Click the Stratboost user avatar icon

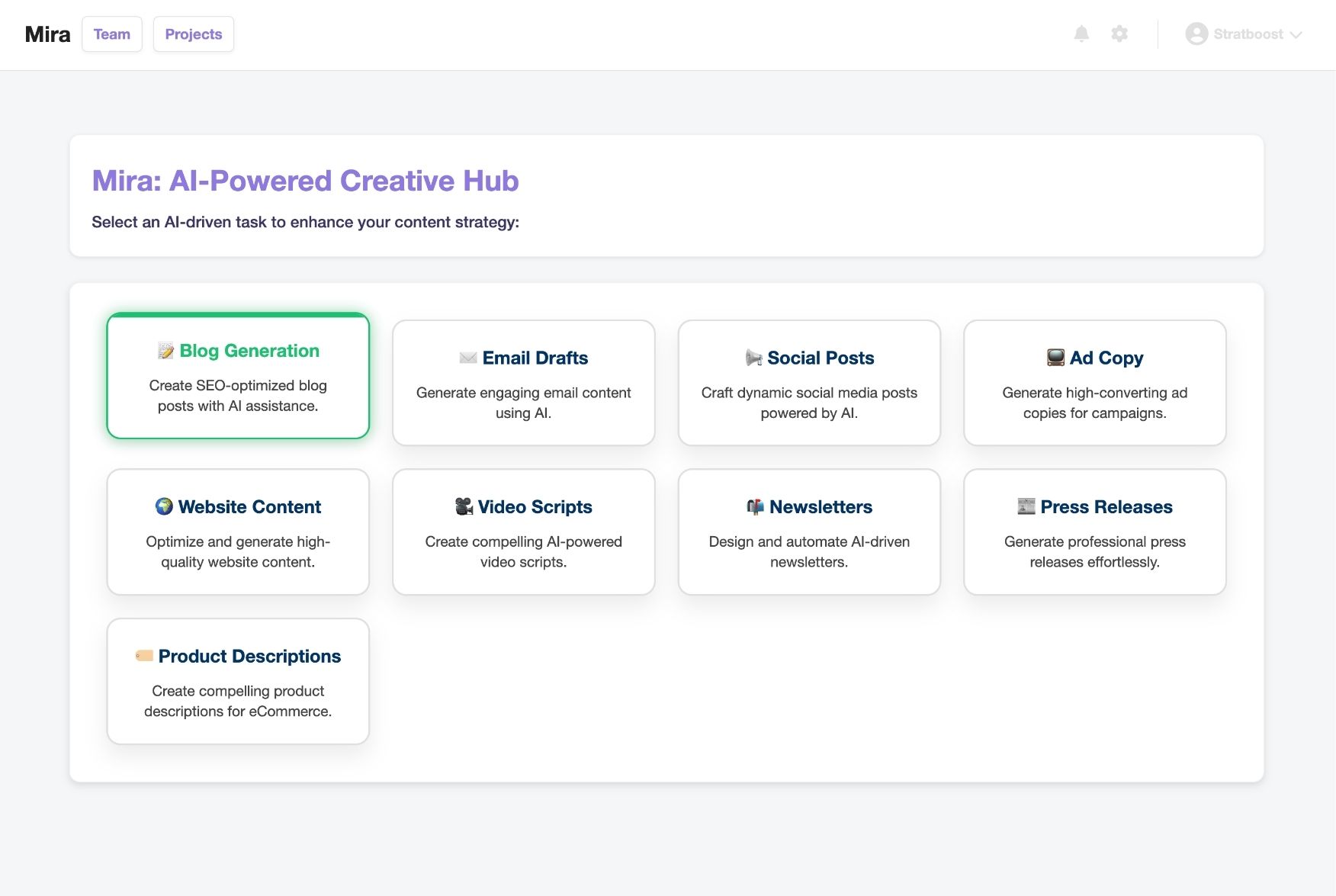(1196, 34)
